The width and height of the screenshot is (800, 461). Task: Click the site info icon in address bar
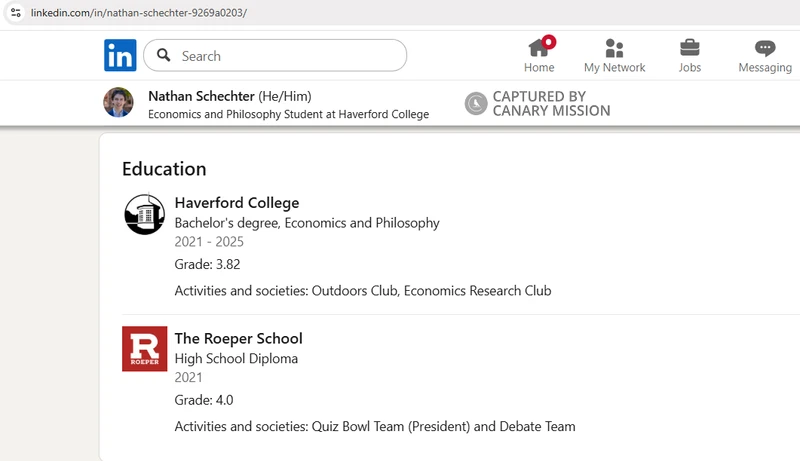16,13
